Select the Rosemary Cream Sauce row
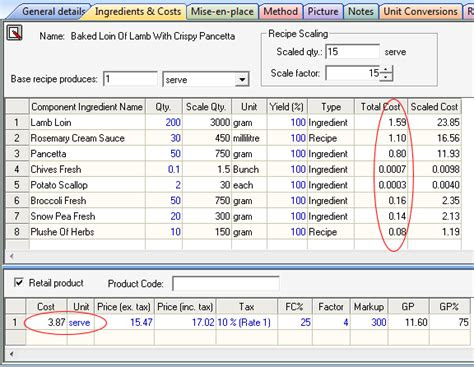 point(233,138)
